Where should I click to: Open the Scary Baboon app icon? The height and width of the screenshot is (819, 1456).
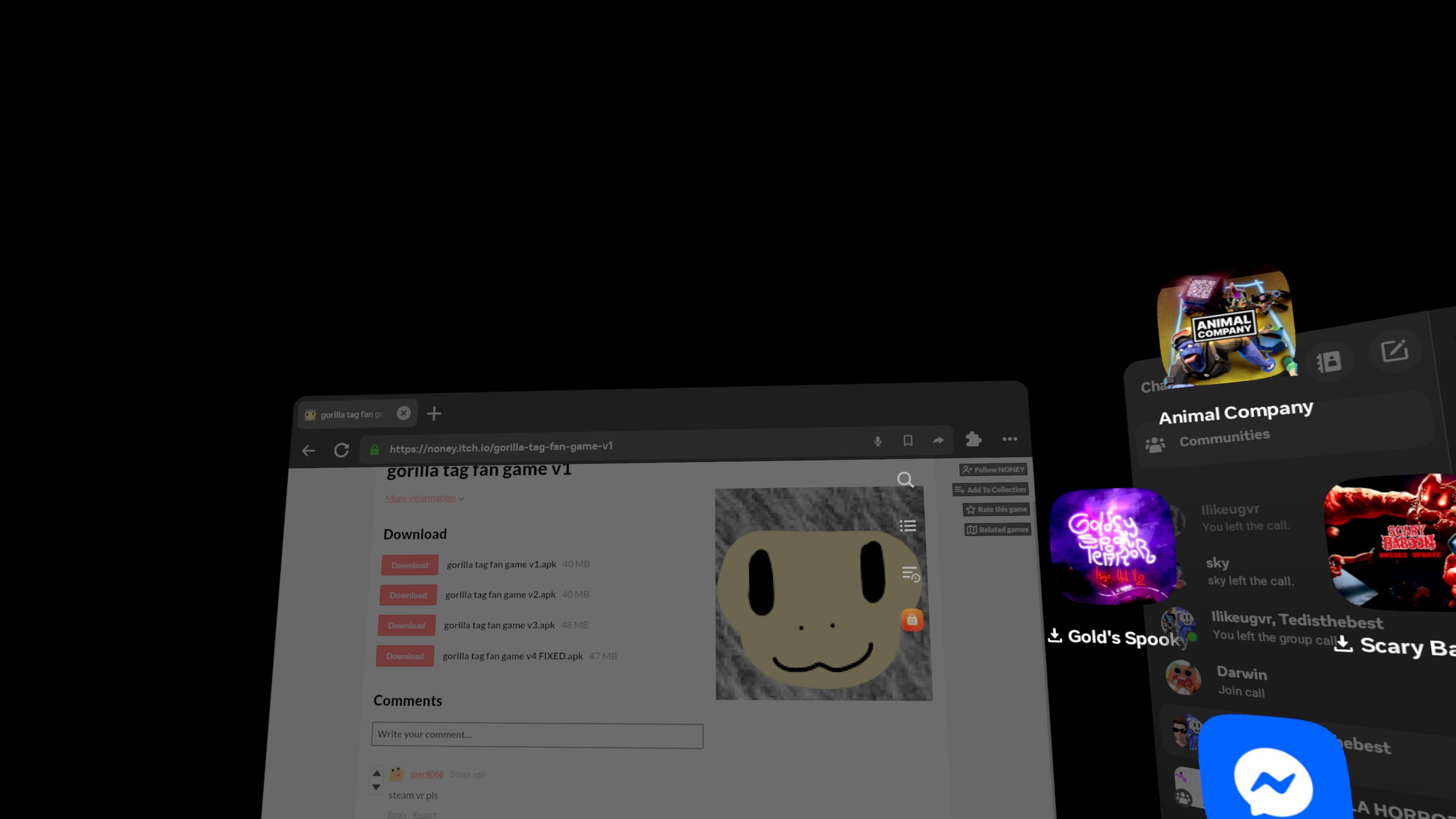pyautogui.click(x=1390, y=542)
